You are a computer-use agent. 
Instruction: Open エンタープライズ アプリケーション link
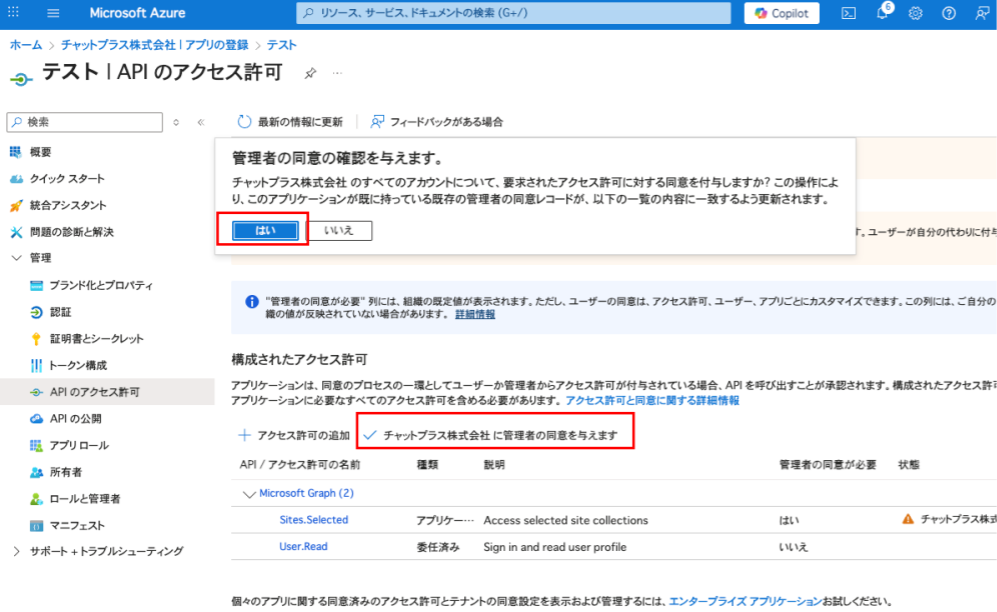[x=746, y=601]
